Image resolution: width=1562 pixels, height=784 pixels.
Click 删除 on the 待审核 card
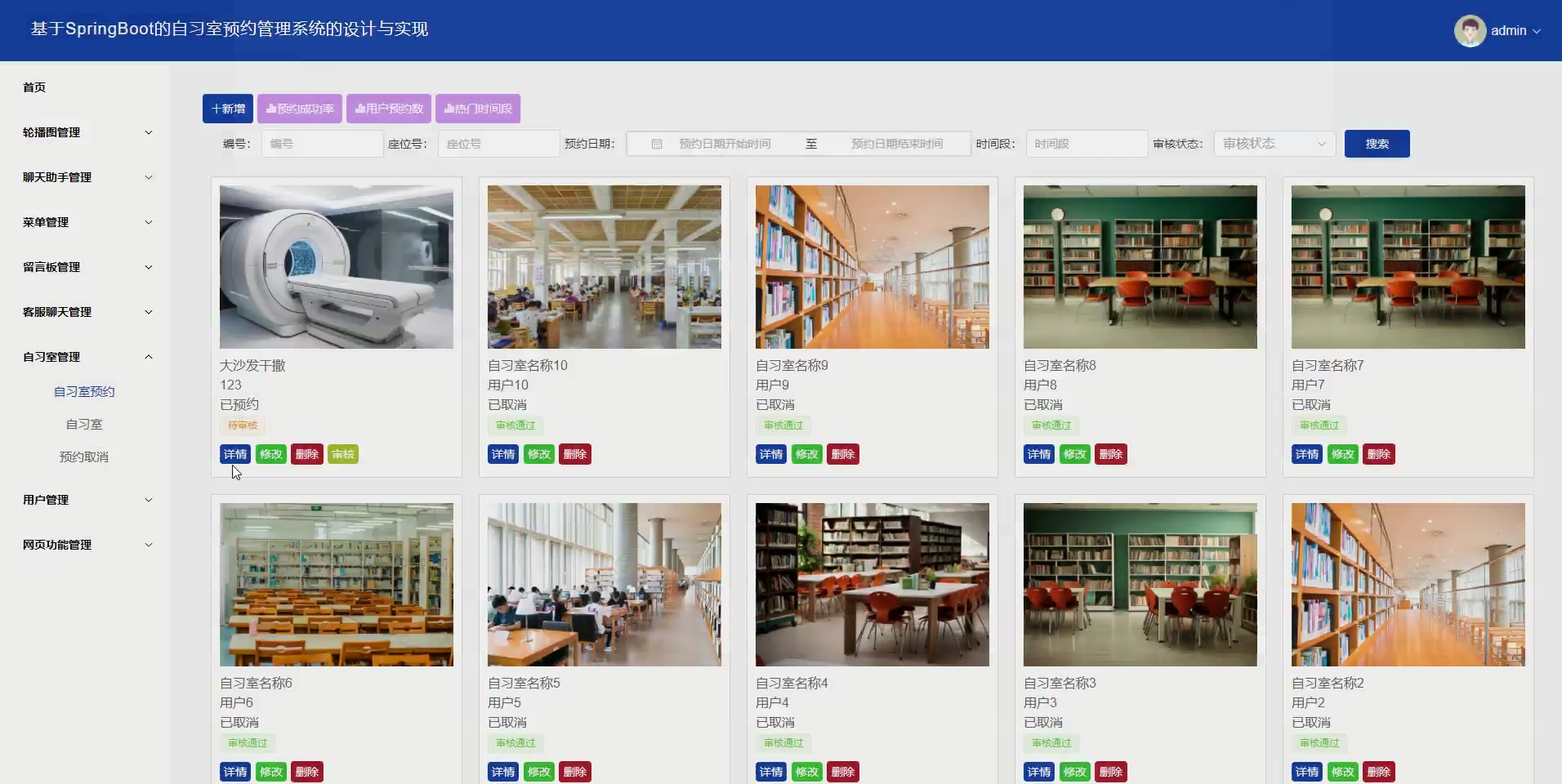[x=307, y=454]
